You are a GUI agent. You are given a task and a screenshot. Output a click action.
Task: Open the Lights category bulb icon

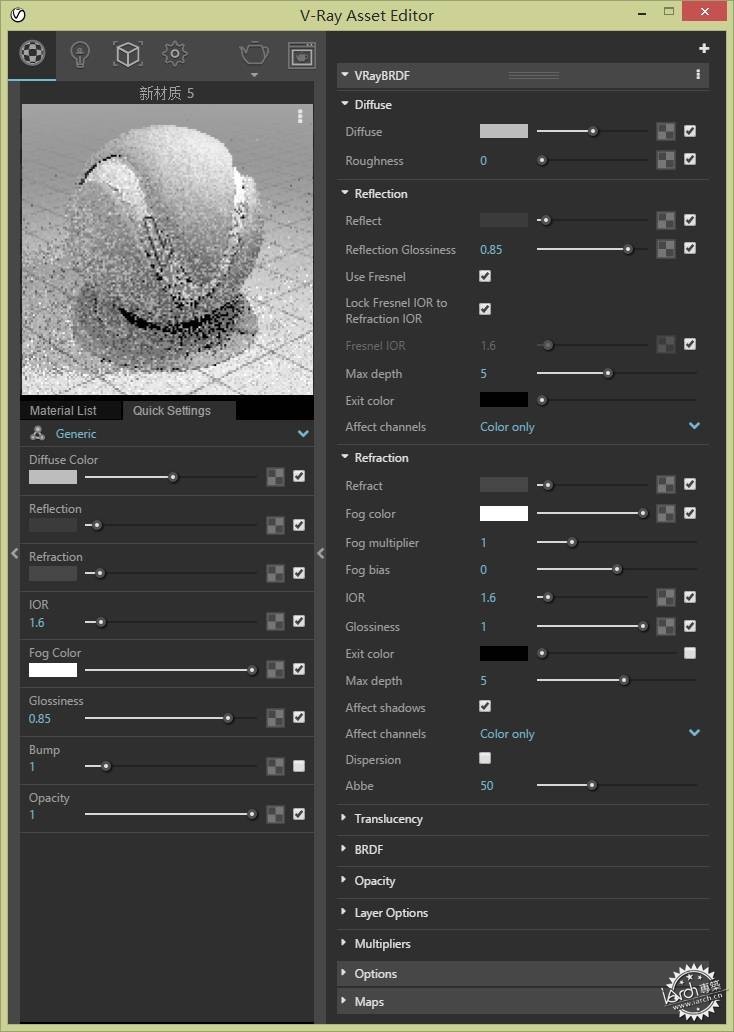pyautogui.click(x=80, y=54)
